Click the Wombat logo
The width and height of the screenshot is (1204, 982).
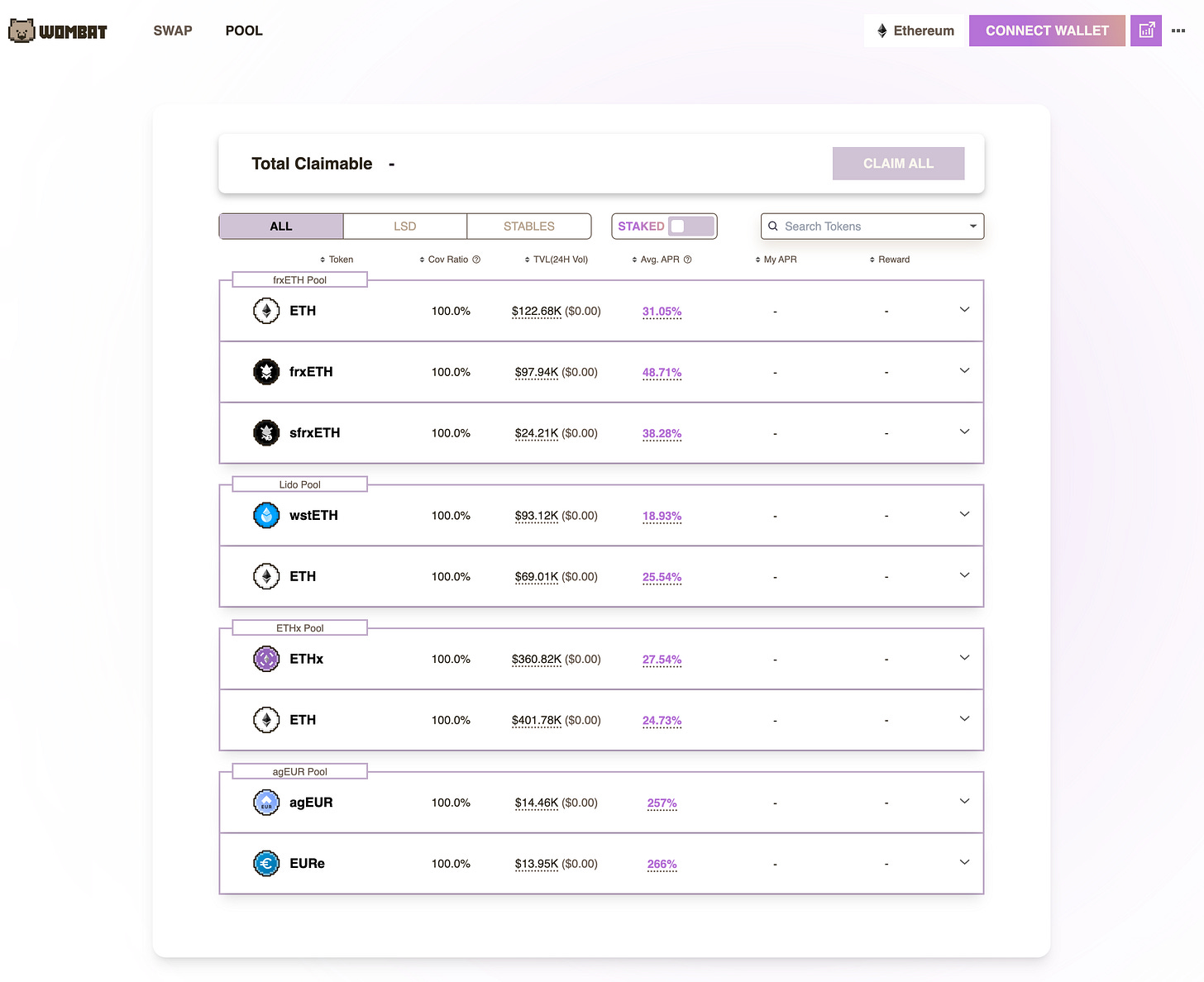58,31
